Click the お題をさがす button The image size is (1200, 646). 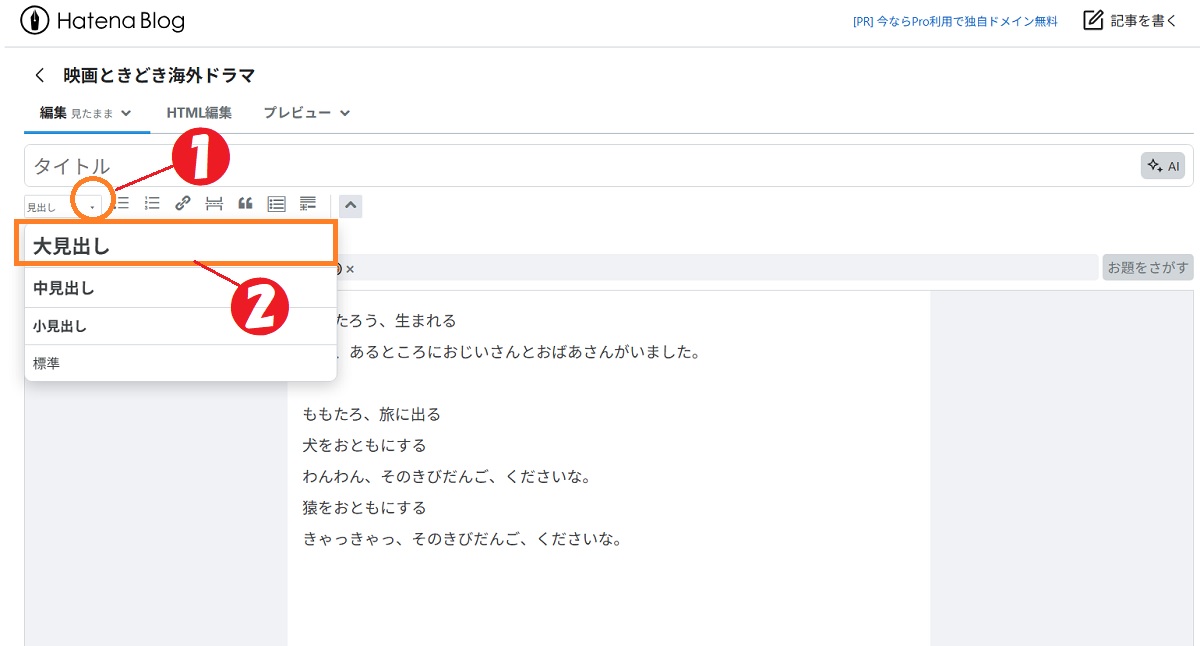tap(1147, 267)
